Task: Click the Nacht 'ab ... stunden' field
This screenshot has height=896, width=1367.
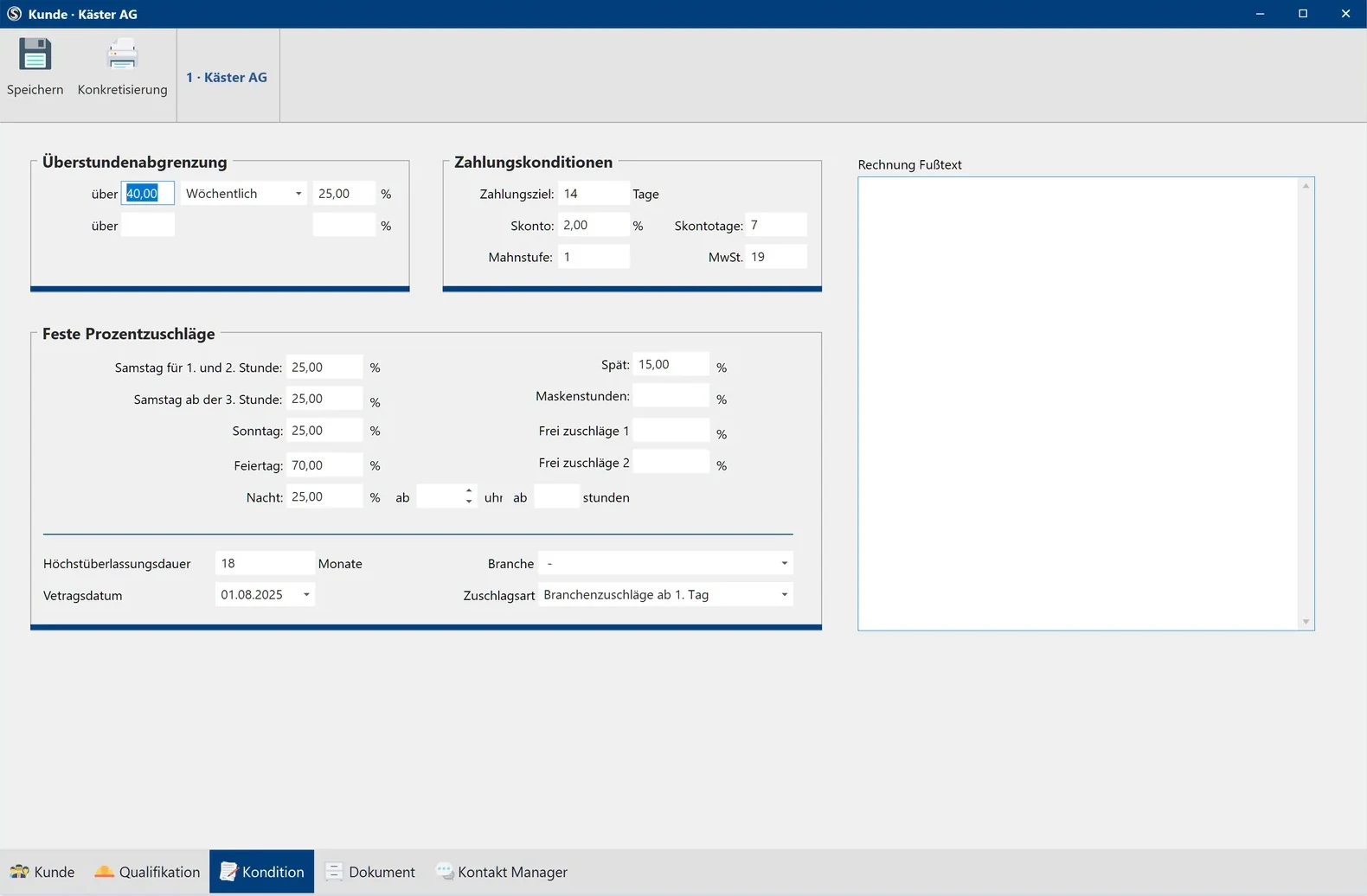Action: 556,496
